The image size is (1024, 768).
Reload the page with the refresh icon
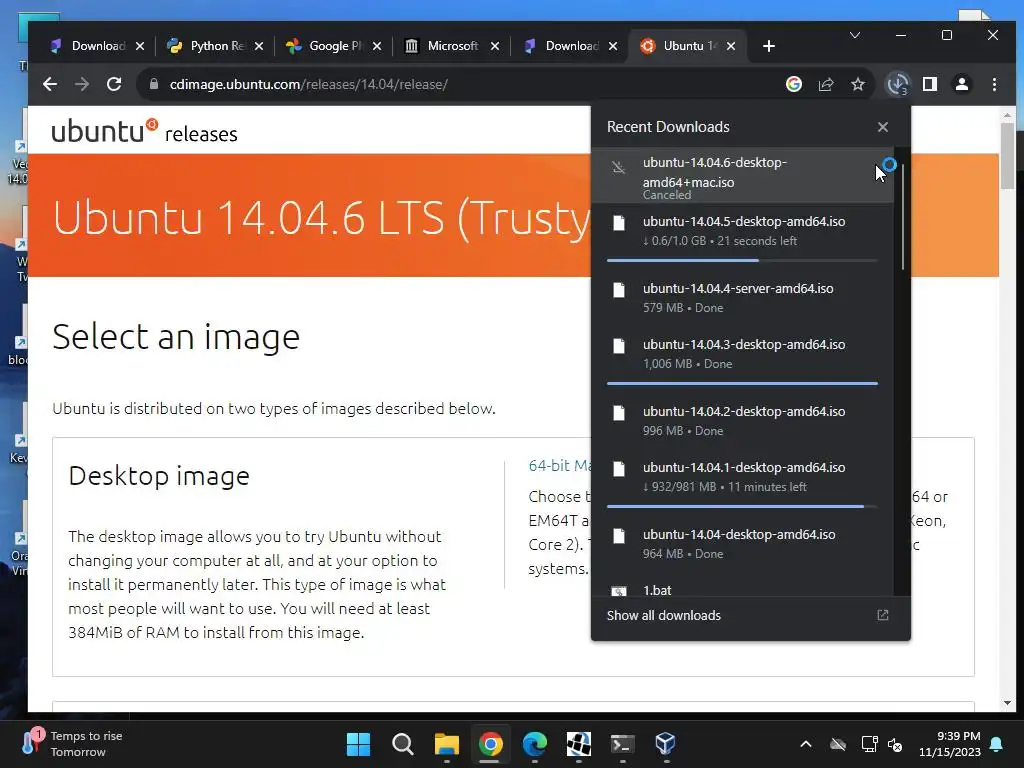coord(114,84)
